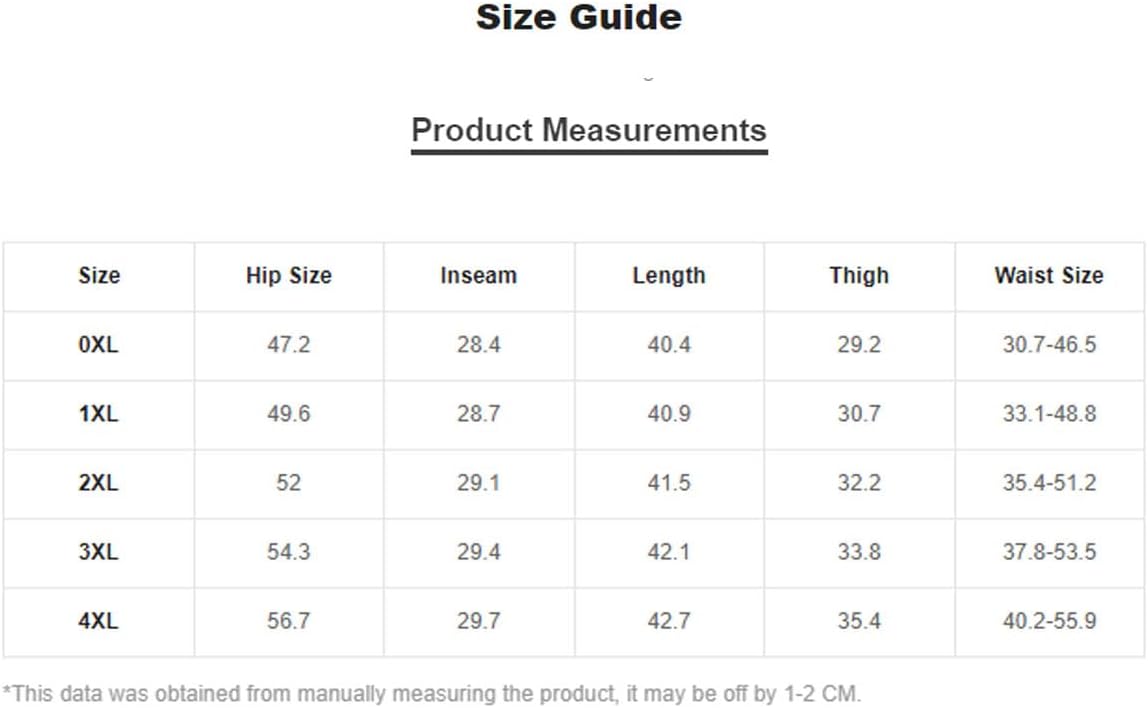Click the 42.1 length cell for 3XL
The width and height of the screenshot is (1148, 708).
pos(669,551)
